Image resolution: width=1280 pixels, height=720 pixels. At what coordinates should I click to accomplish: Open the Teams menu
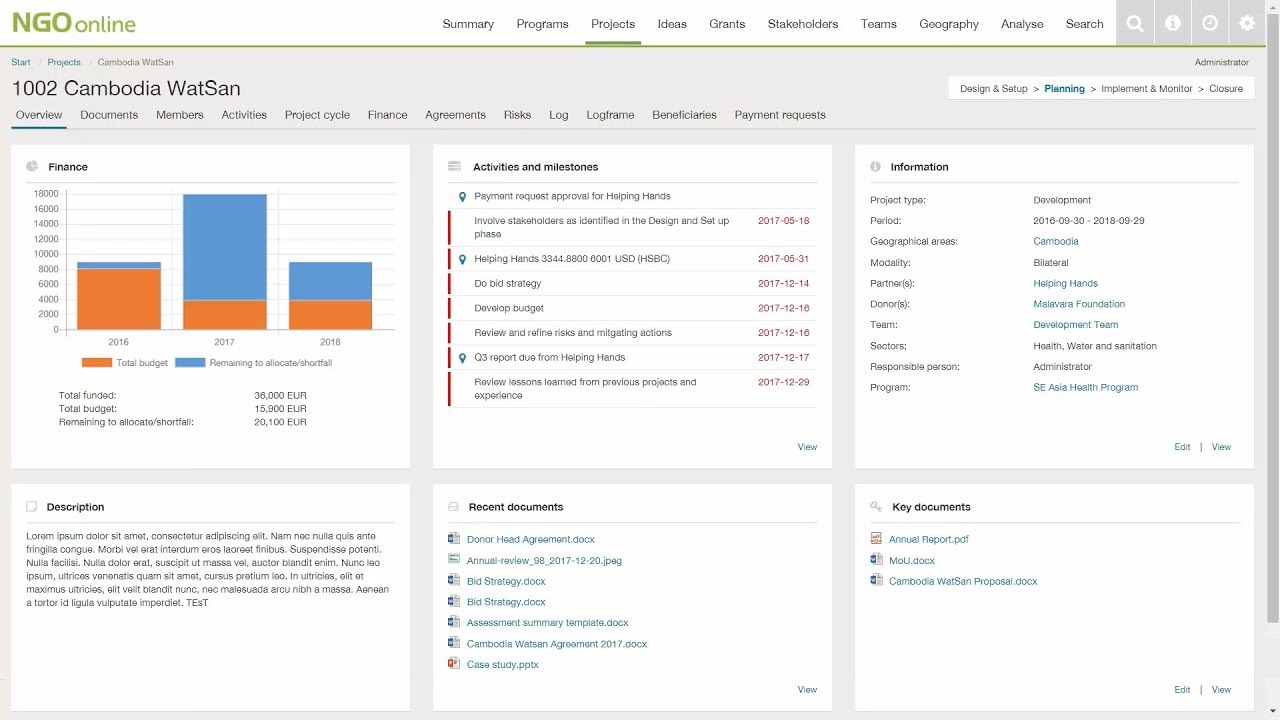point(879,24)
